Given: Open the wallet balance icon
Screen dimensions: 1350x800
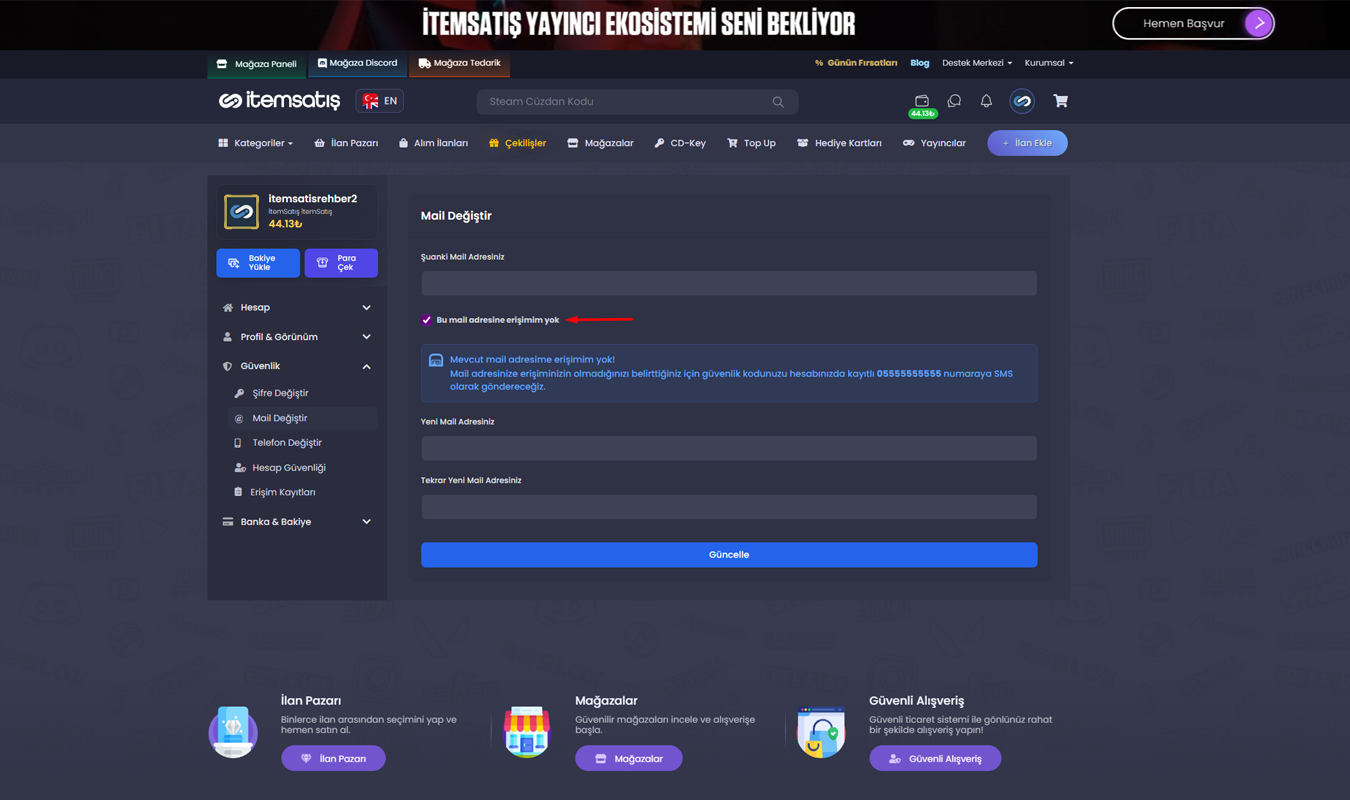Looking at the screenshot, I should click(922, 101).
